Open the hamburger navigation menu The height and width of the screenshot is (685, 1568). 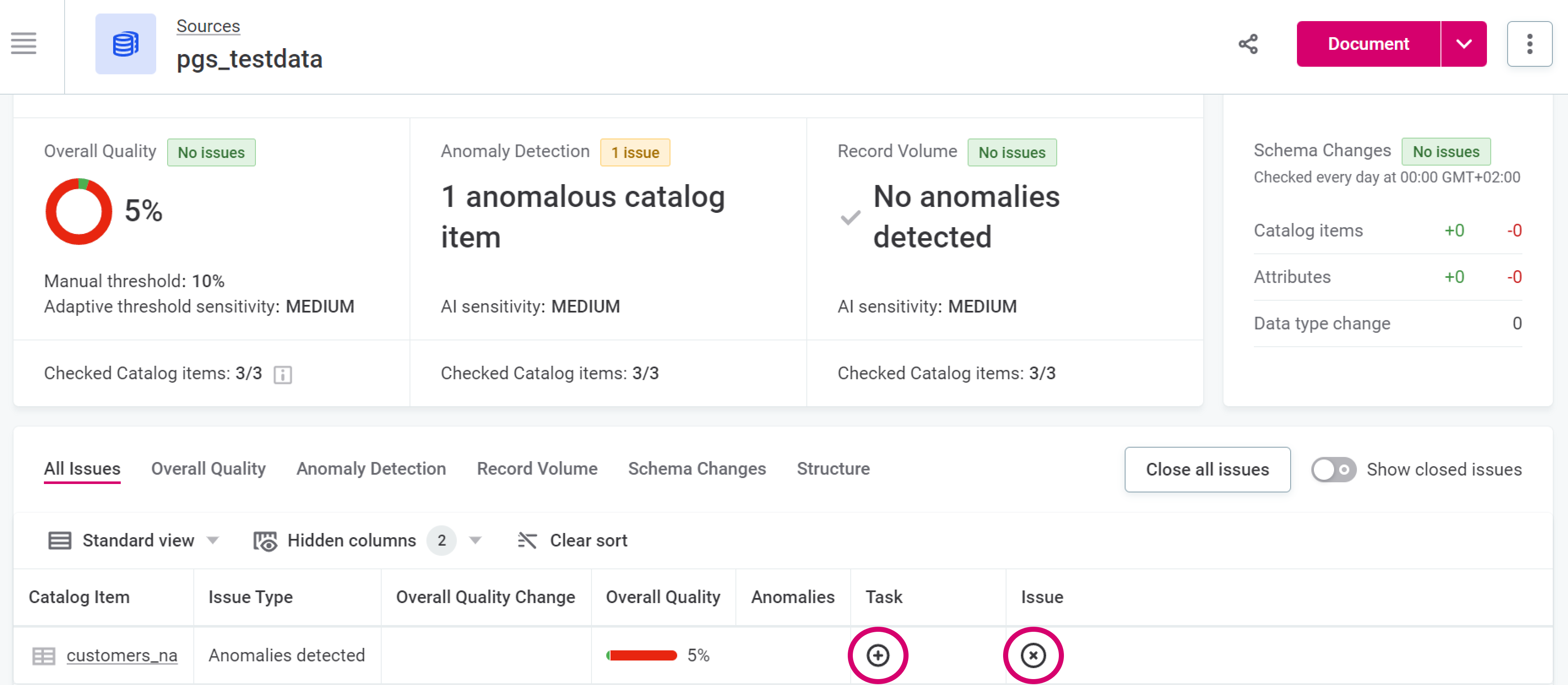tap(23, 43)
